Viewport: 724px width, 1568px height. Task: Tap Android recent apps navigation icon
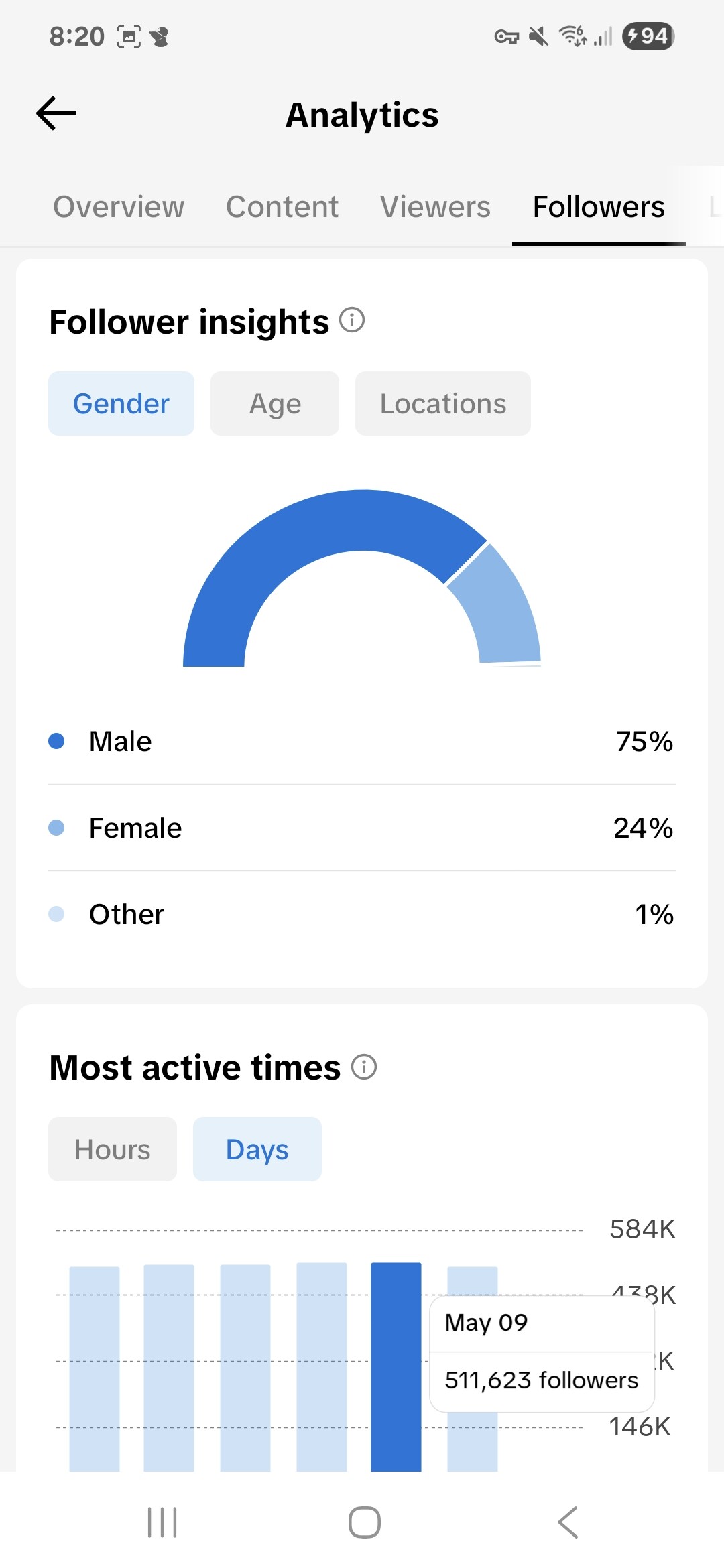point(162,1522)
